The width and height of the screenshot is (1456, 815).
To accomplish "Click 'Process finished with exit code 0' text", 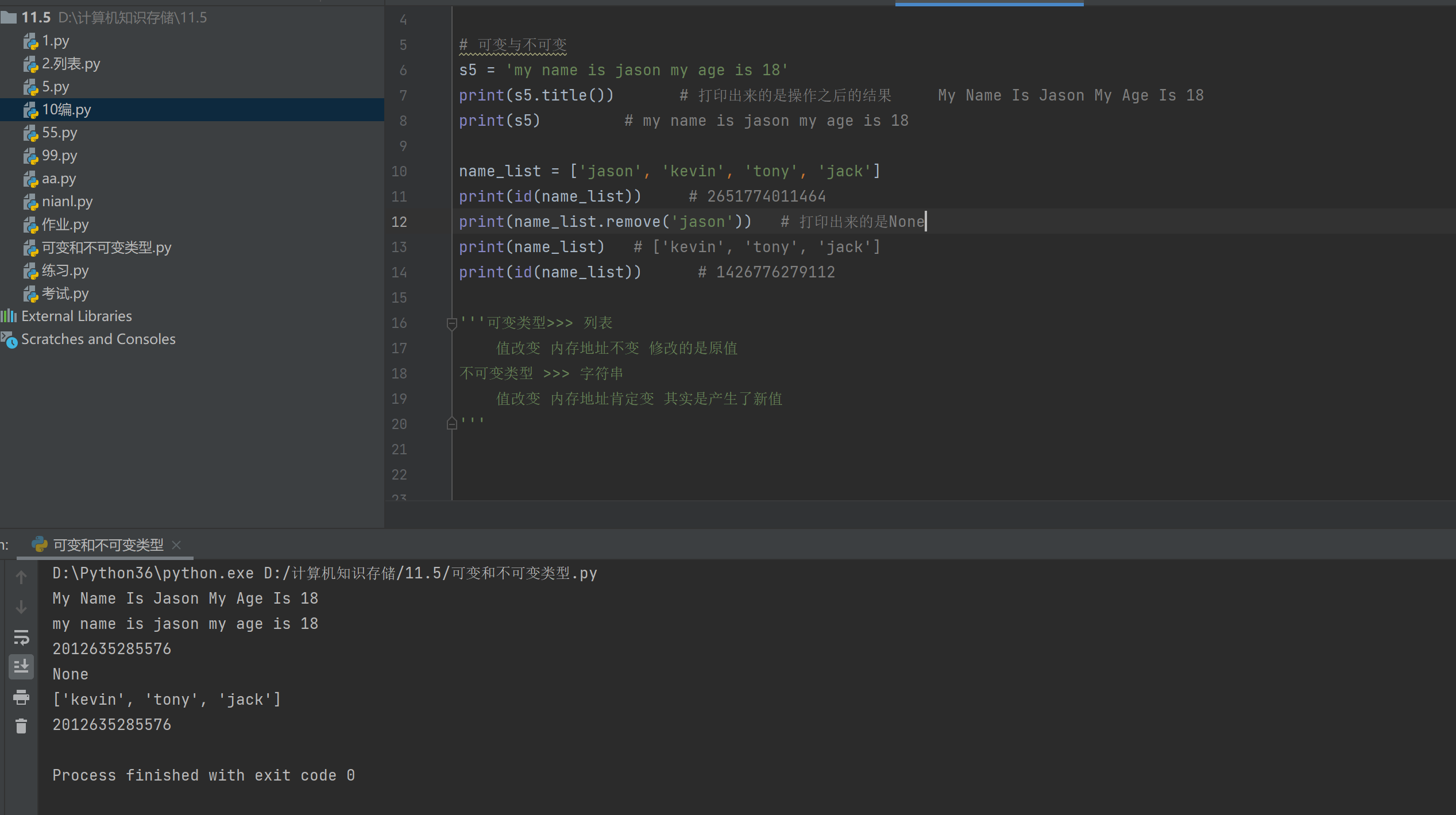I will tap(204, 775).
